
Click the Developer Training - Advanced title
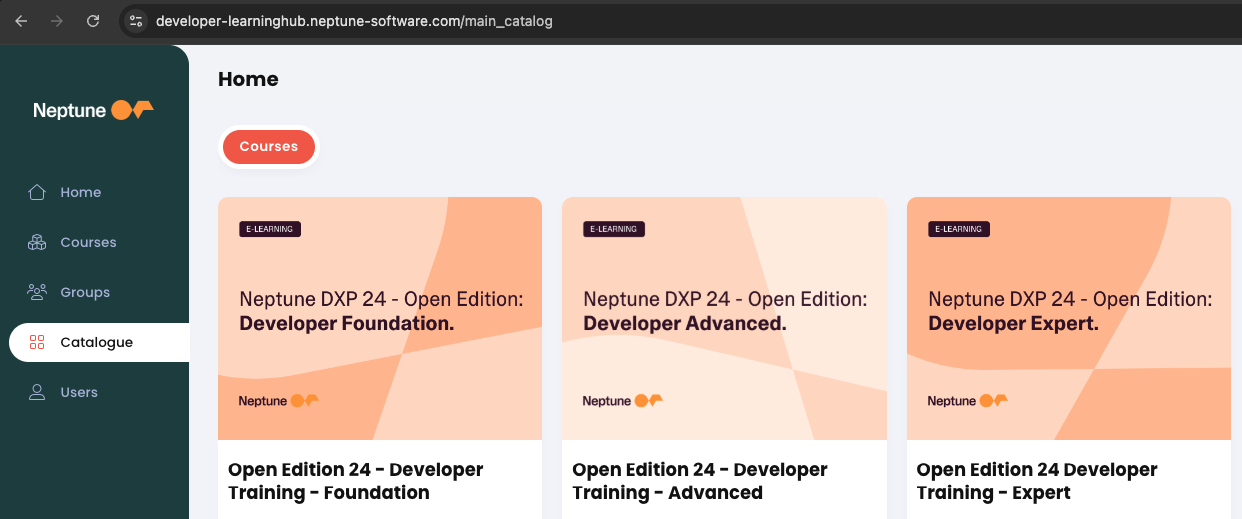(x=699, y=481)
